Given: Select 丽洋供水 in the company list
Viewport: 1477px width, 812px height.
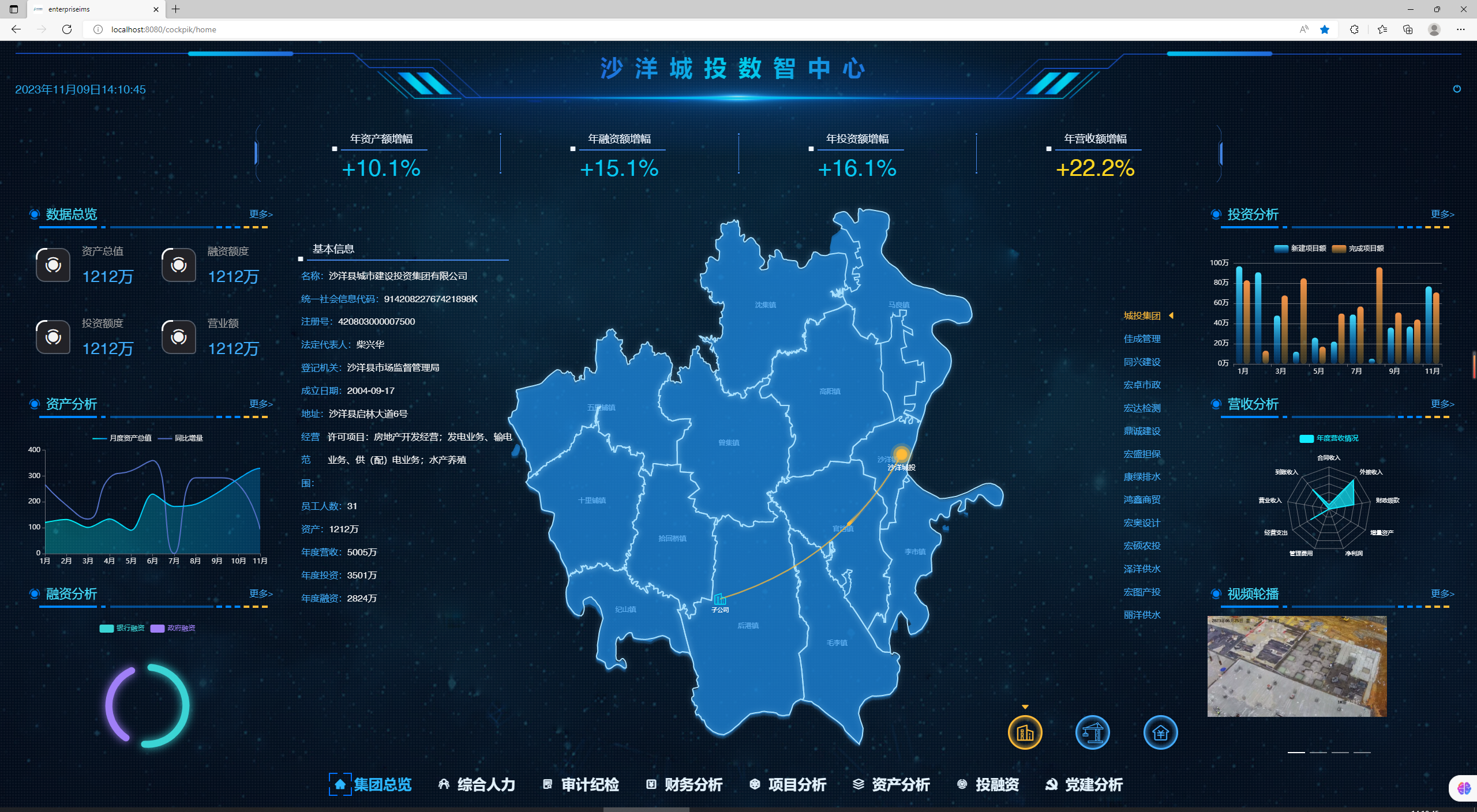Looking at the screenshot, I should click(1142, 615).
